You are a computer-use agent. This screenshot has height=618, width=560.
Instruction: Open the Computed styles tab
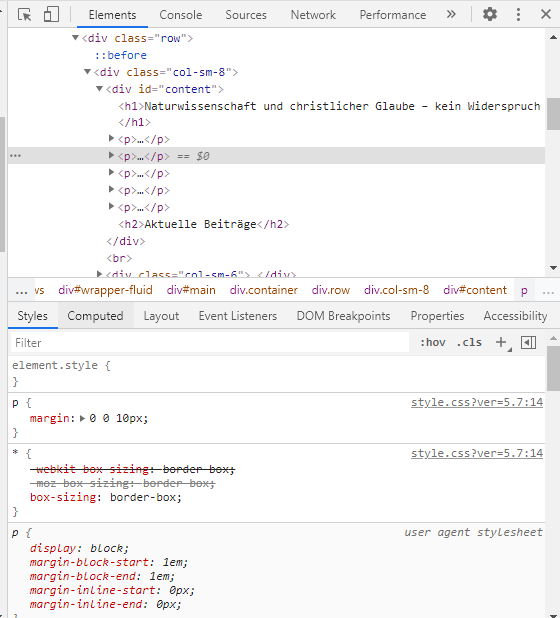pos(95,316)
